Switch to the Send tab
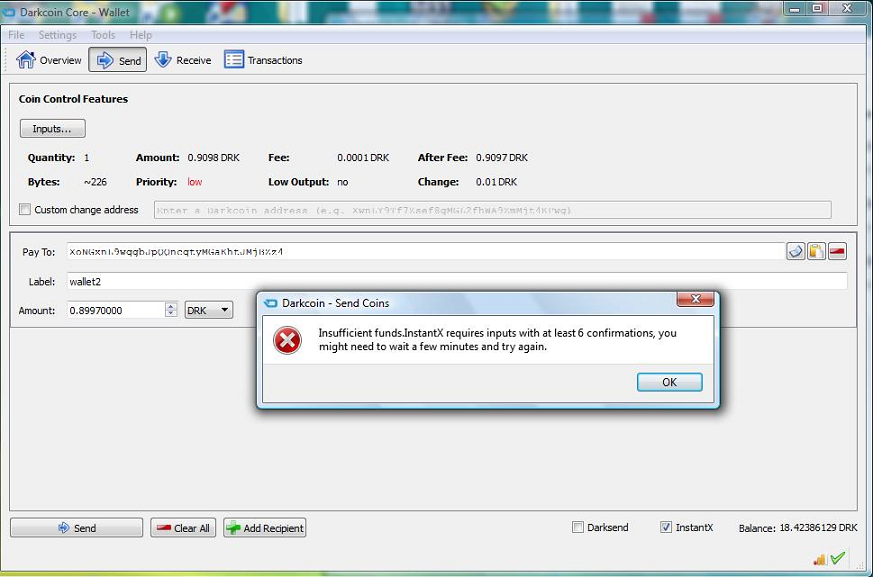This screenshot has width=873, height=577. 117,60
